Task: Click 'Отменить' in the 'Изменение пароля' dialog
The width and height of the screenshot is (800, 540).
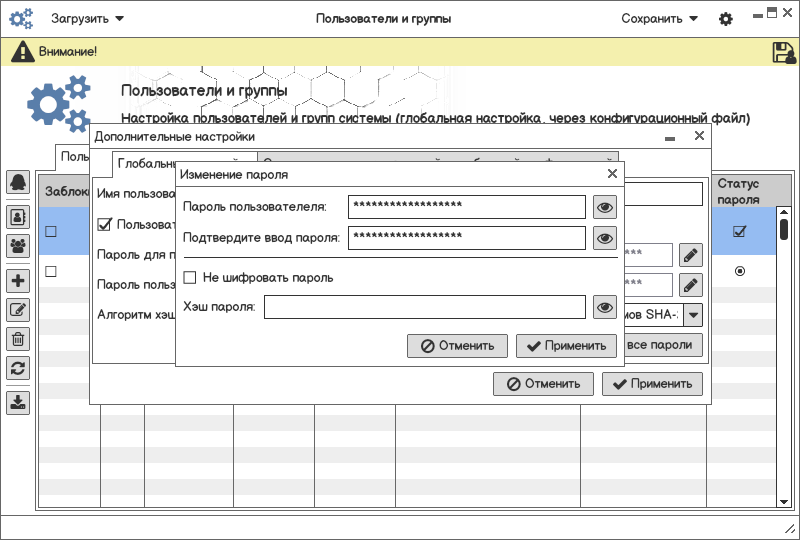Action: pos(457,346)
